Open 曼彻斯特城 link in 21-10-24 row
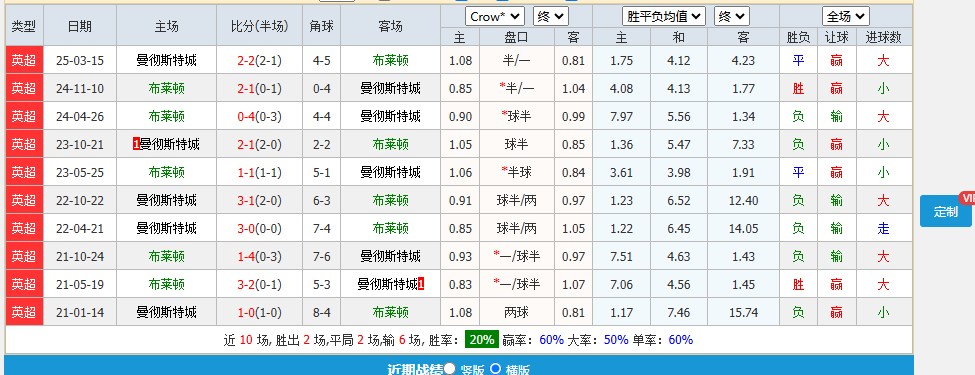 tap(390, 256)
